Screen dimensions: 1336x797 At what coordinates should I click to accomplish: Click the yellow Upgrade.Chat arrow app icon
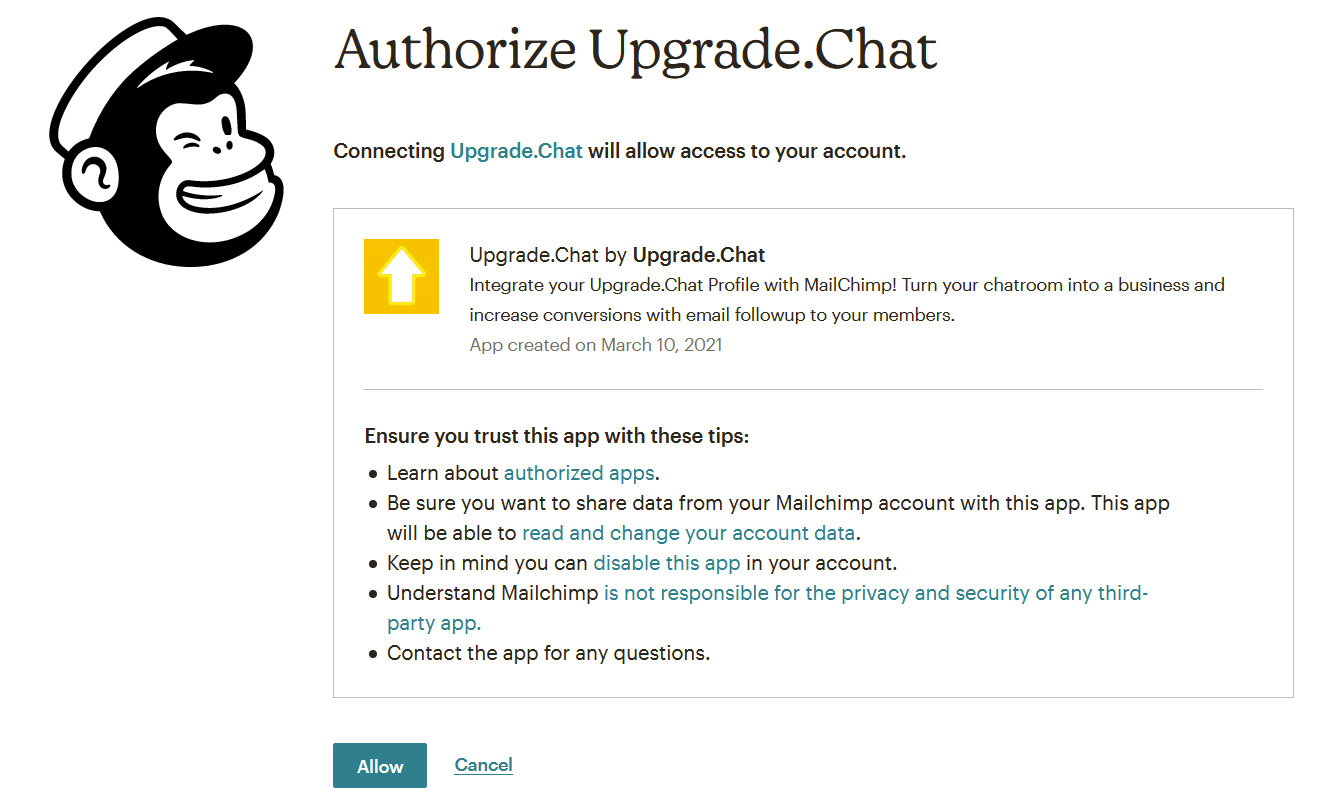click(x=401, y=277)
